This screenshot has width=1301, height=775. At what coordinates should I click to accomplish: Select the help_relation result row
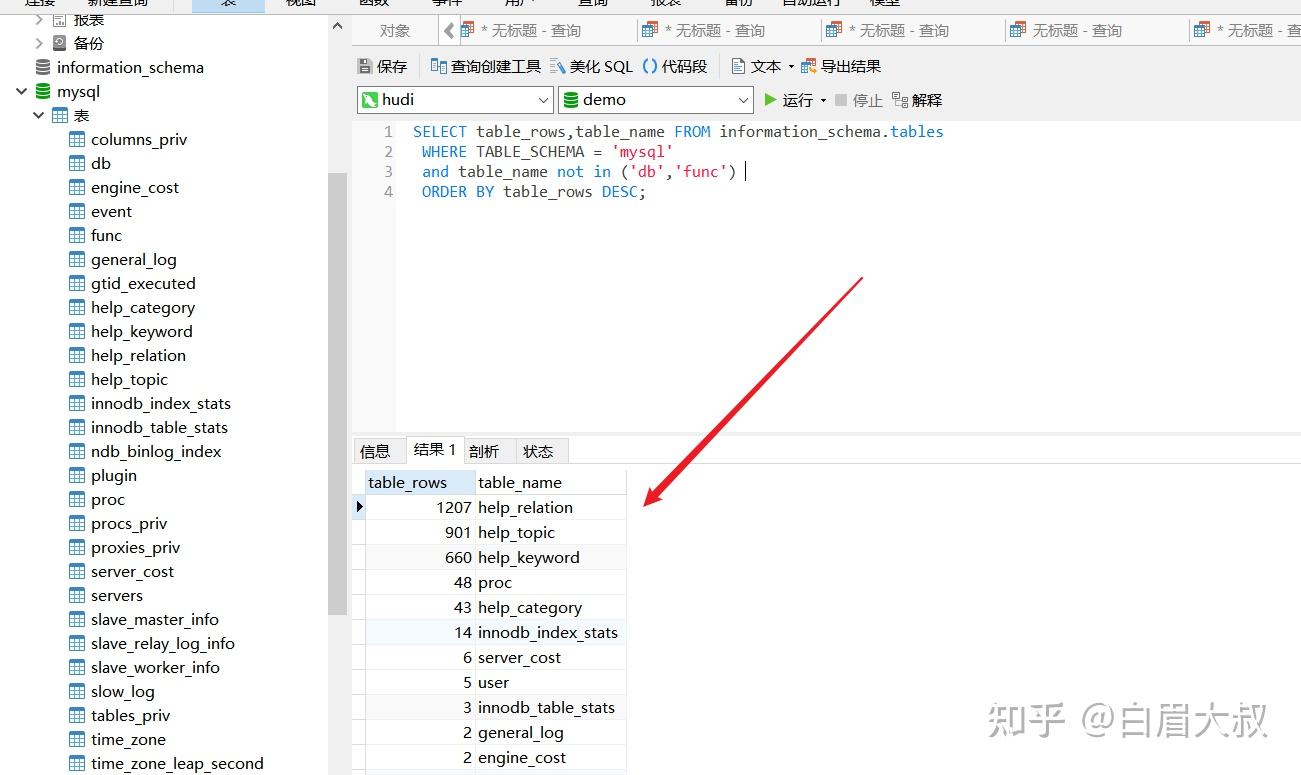(525, 507)
